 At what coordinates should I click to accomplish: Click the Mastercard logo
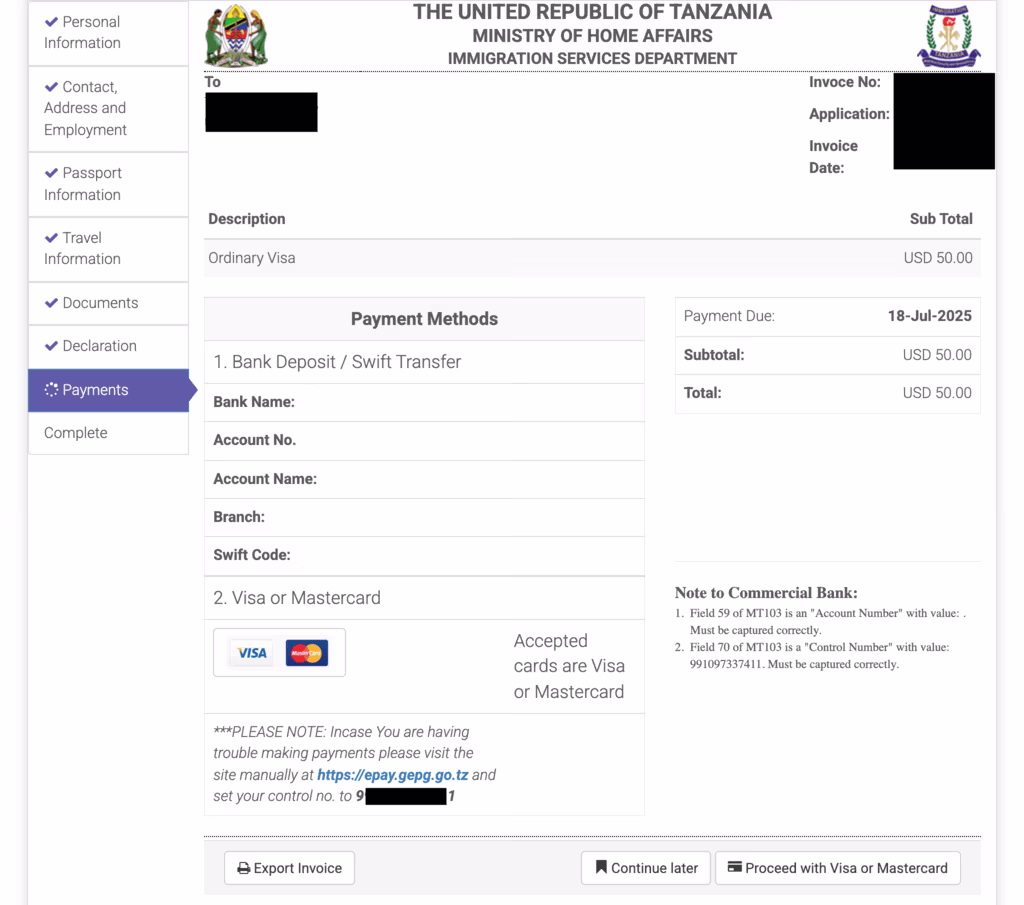(x=307, y=653)
